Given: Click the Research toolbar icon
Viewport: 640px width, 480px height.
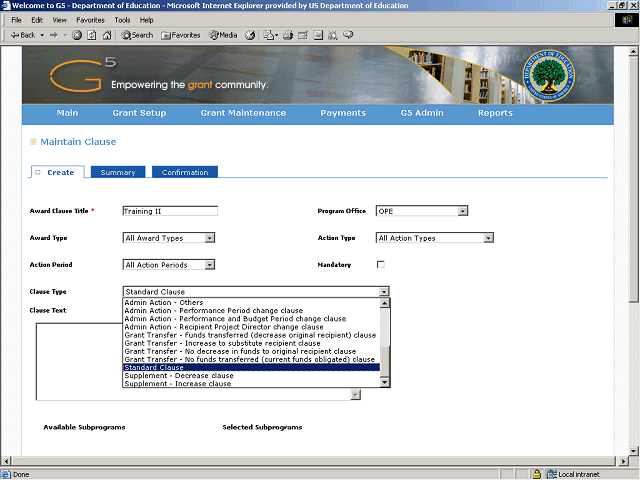Looking at the screenshot, I should point(333,35).
